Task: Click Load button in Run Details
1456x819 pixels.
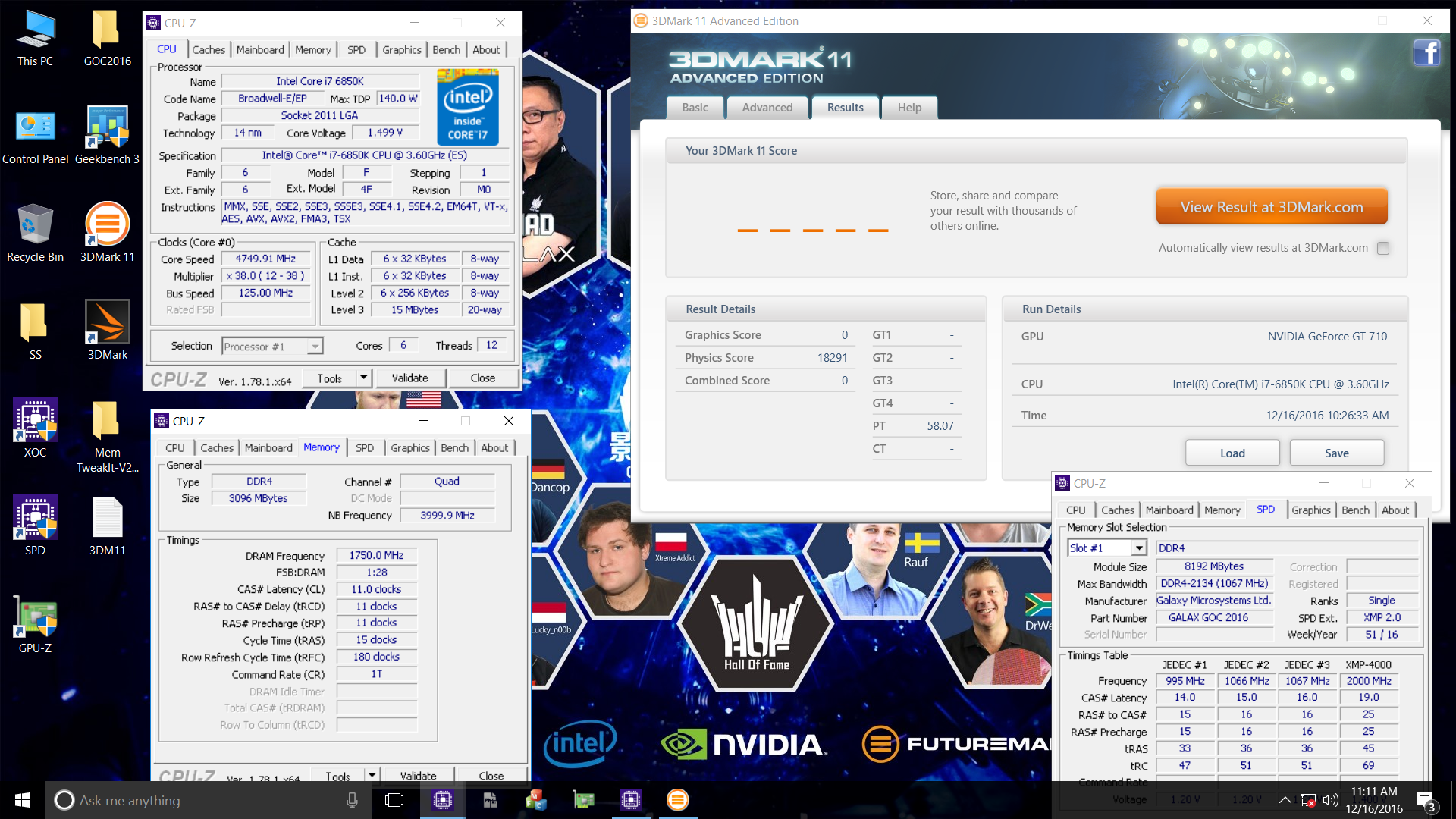Action: click(1232, 453)
